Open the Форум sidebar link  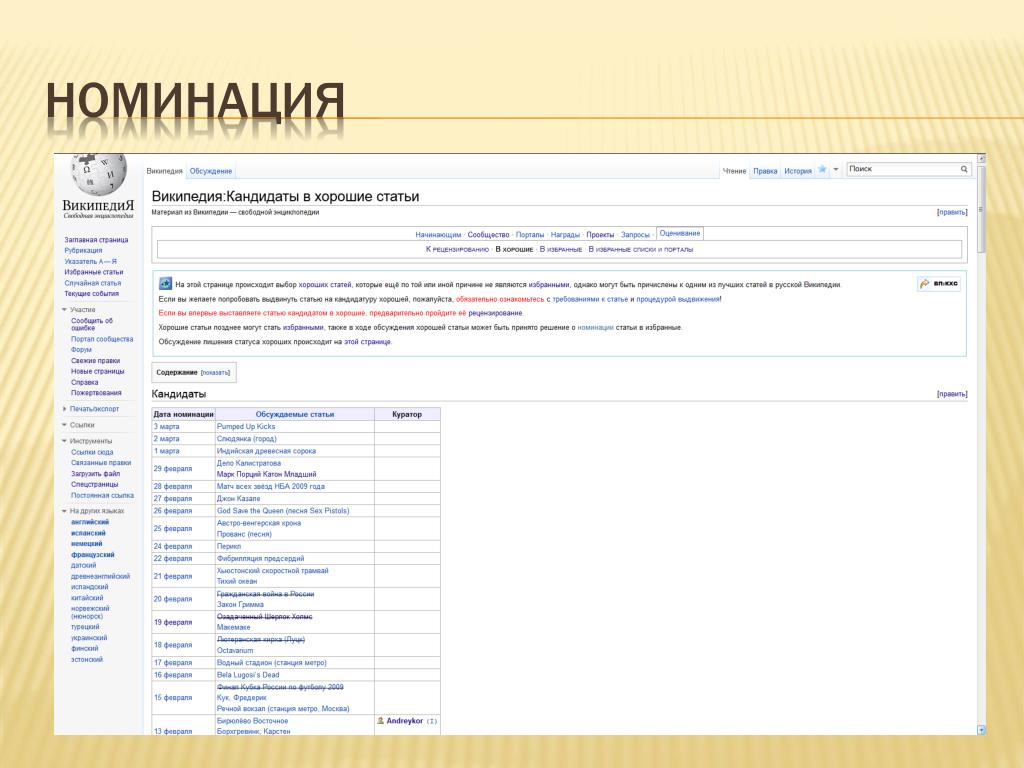coord(81,349)
